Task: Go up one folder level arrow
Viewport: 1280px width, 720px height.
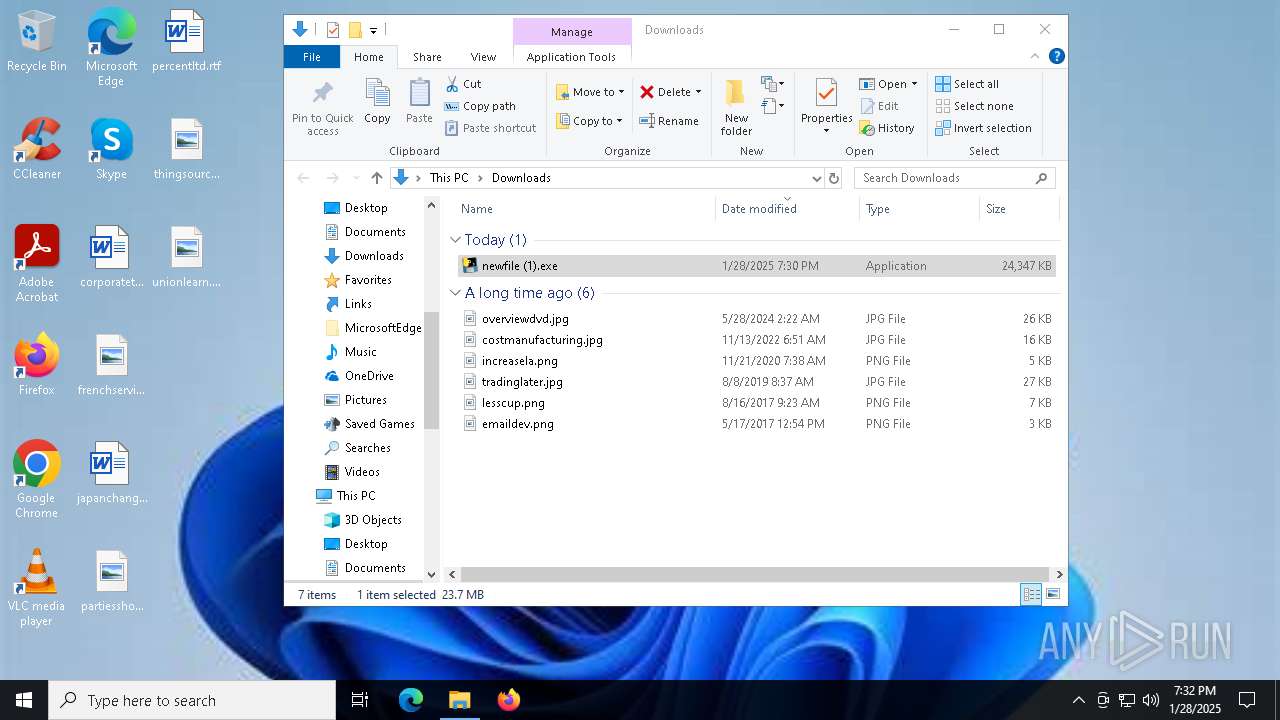Action: coord(376,178)
